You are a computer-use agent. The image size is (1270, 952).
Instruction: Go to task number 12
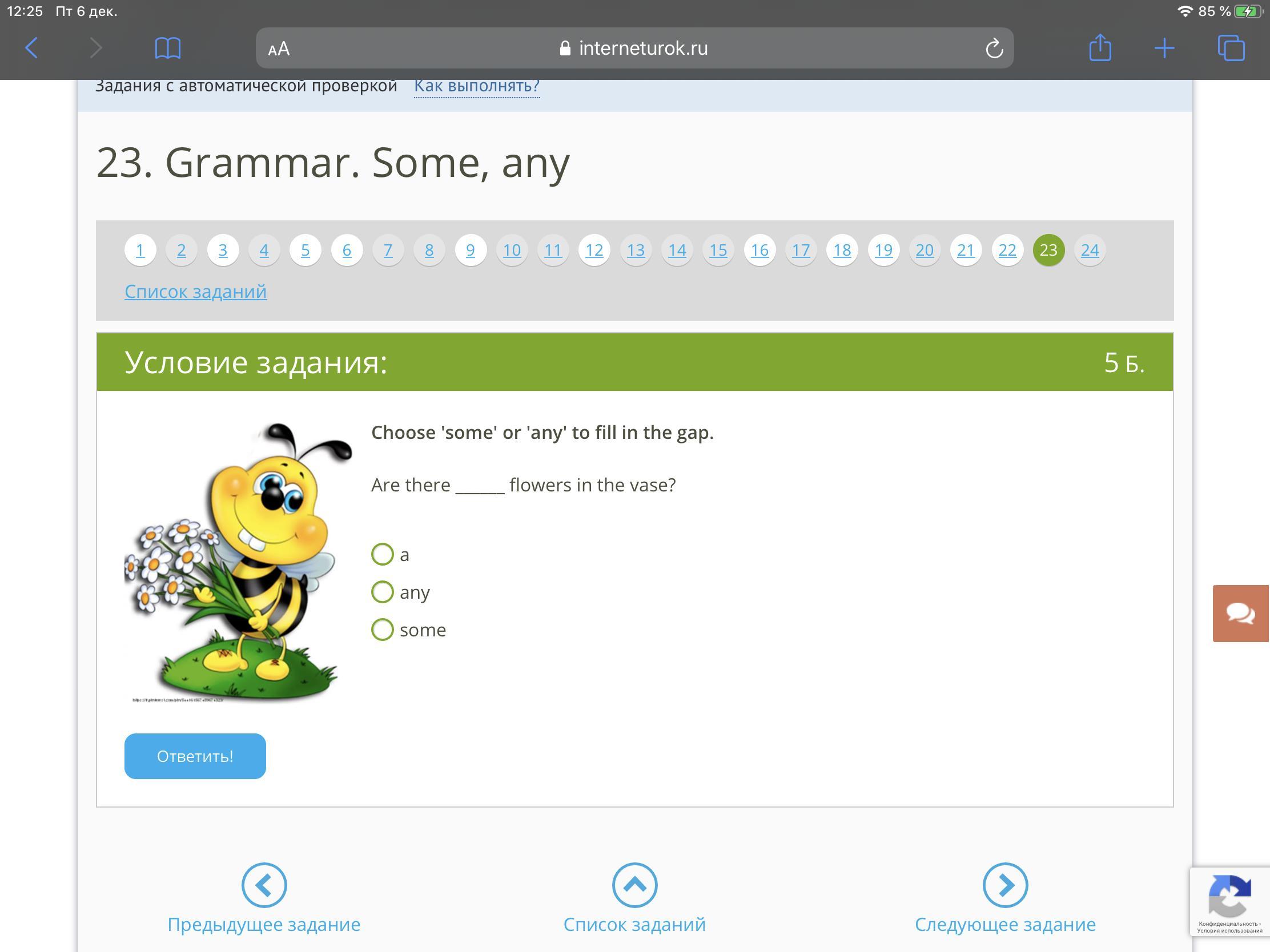pyautogui.click(x=594, y=249)
